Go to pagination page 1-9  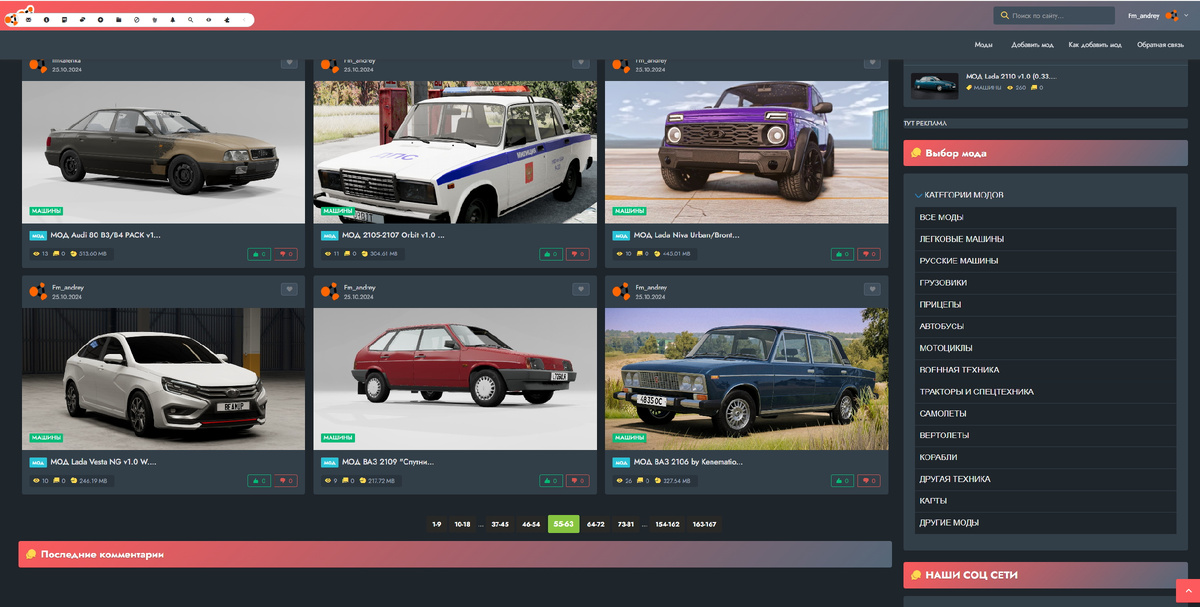pyautogui.click(x=436, y=524)
